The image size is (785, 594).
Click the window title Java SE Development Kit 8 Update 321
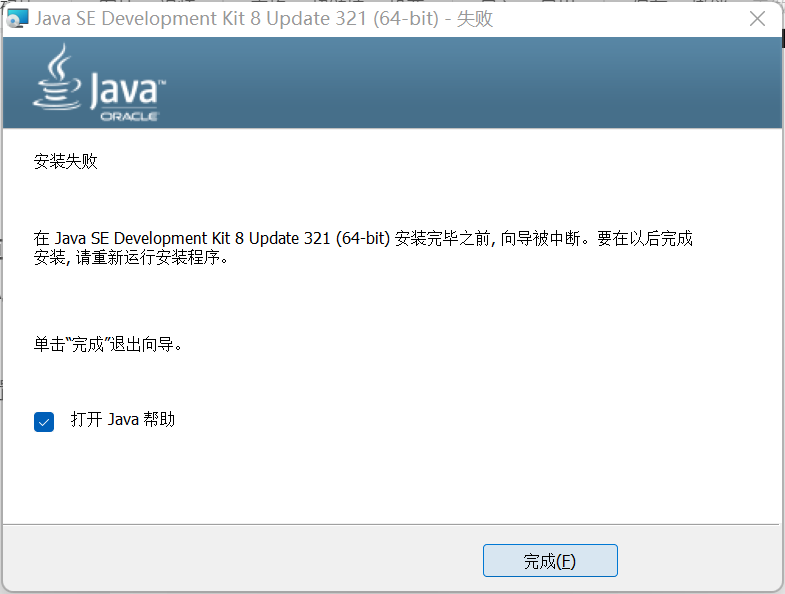coord(264,19)
